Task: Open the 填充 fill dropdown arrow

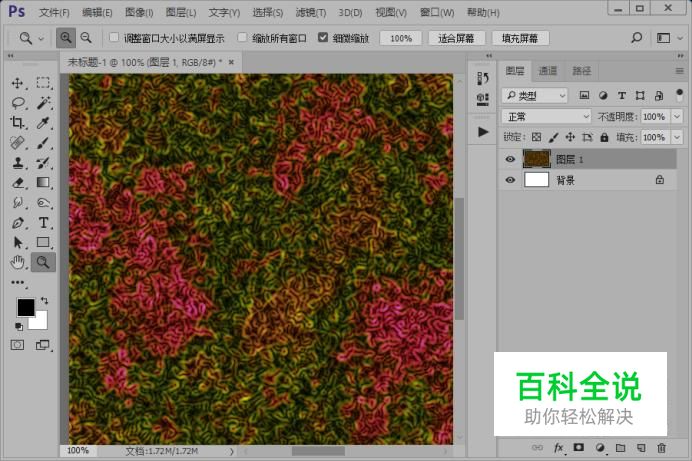Action: coord(677,137)
